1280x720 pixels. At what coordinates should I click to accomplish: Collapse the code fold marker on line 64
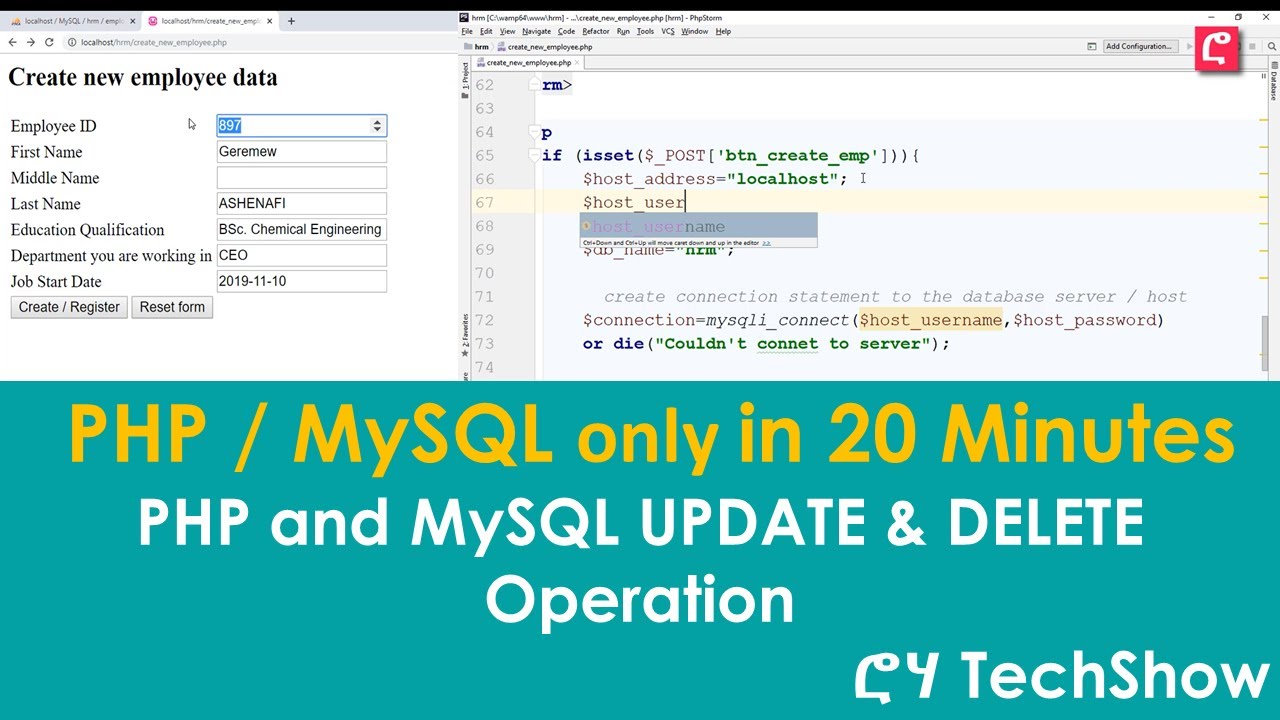[535, 132]
